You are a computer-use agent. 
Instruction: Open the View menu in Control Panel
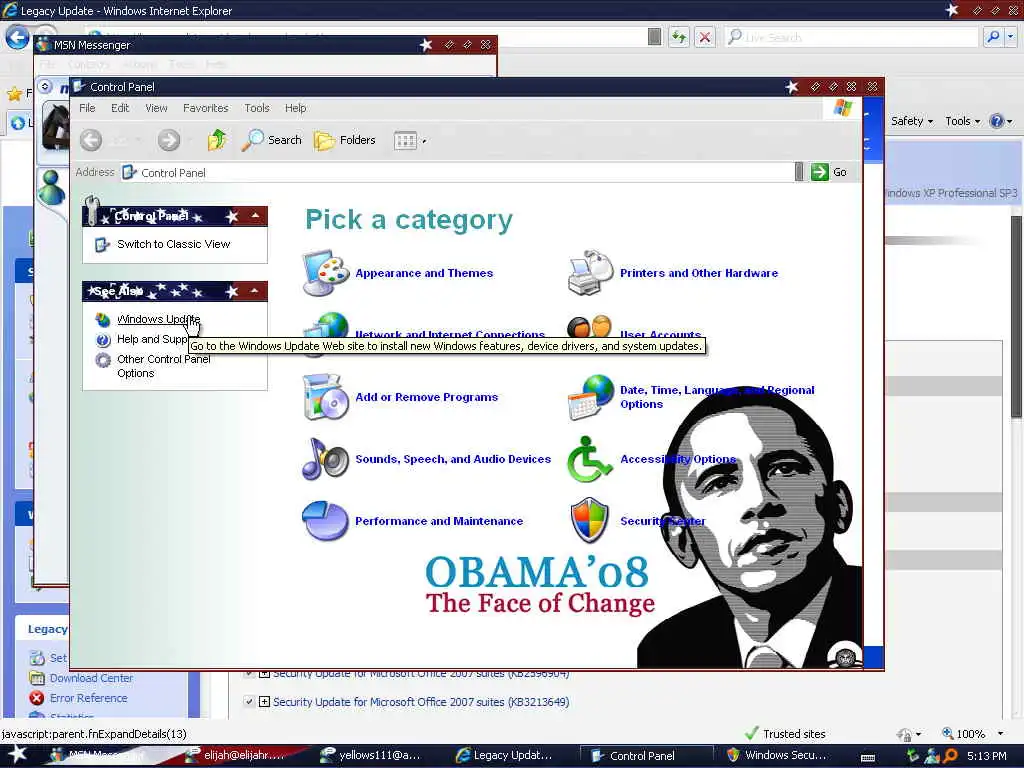click(156, 108)
